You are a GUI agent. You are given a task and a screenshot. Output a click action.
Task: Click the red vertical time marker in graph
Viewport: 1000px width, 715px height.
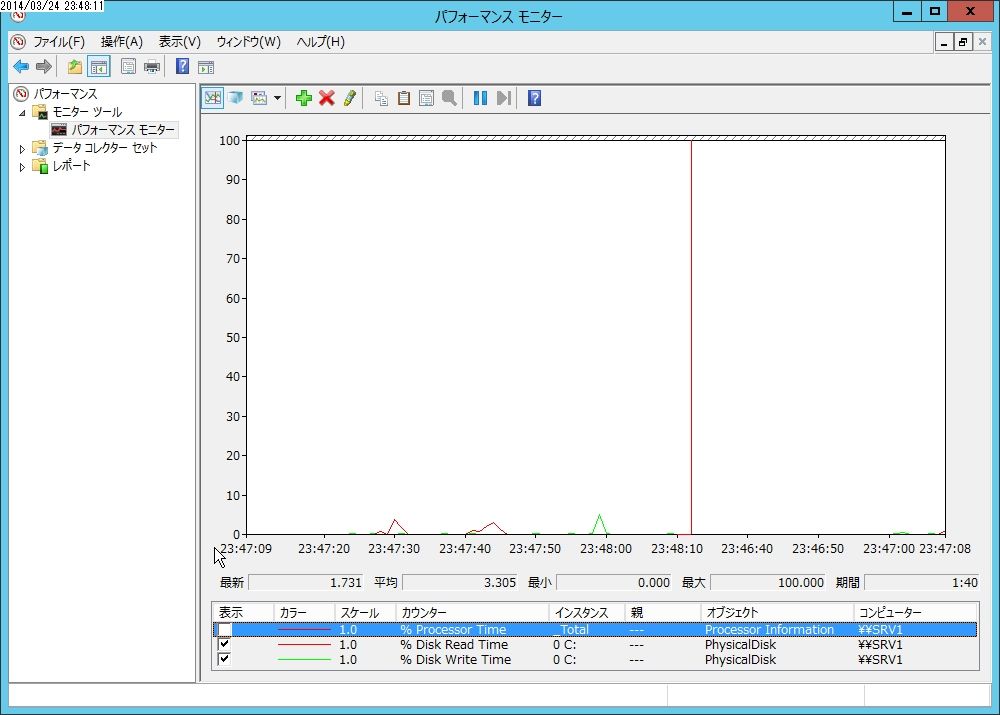tap(691, 337)
